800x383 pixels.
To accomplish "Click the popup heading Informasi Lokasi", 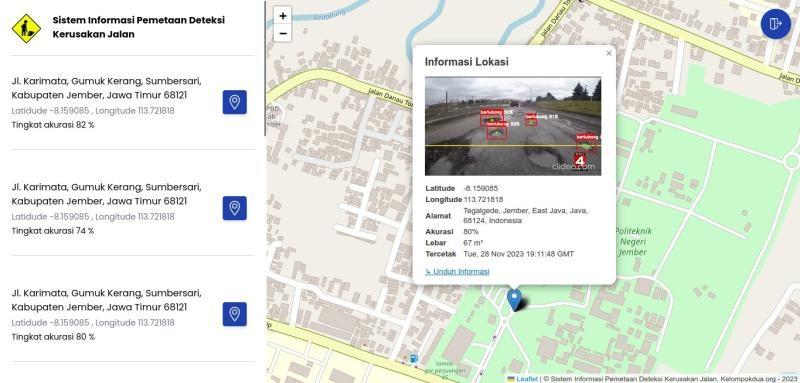I will pos(467,62).
